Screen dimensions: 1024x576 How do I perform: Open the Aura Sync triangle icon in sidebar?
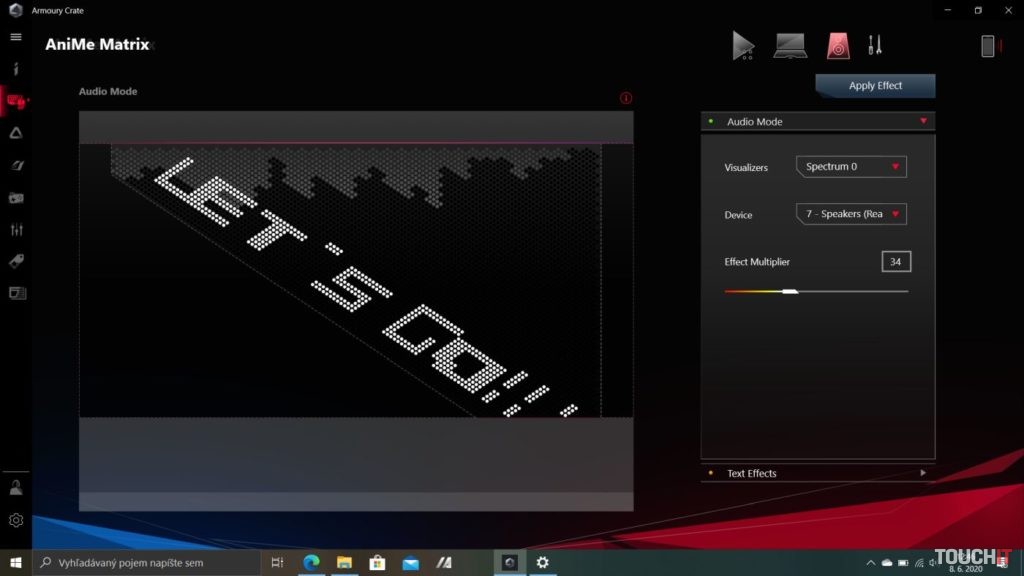[14, 132]
